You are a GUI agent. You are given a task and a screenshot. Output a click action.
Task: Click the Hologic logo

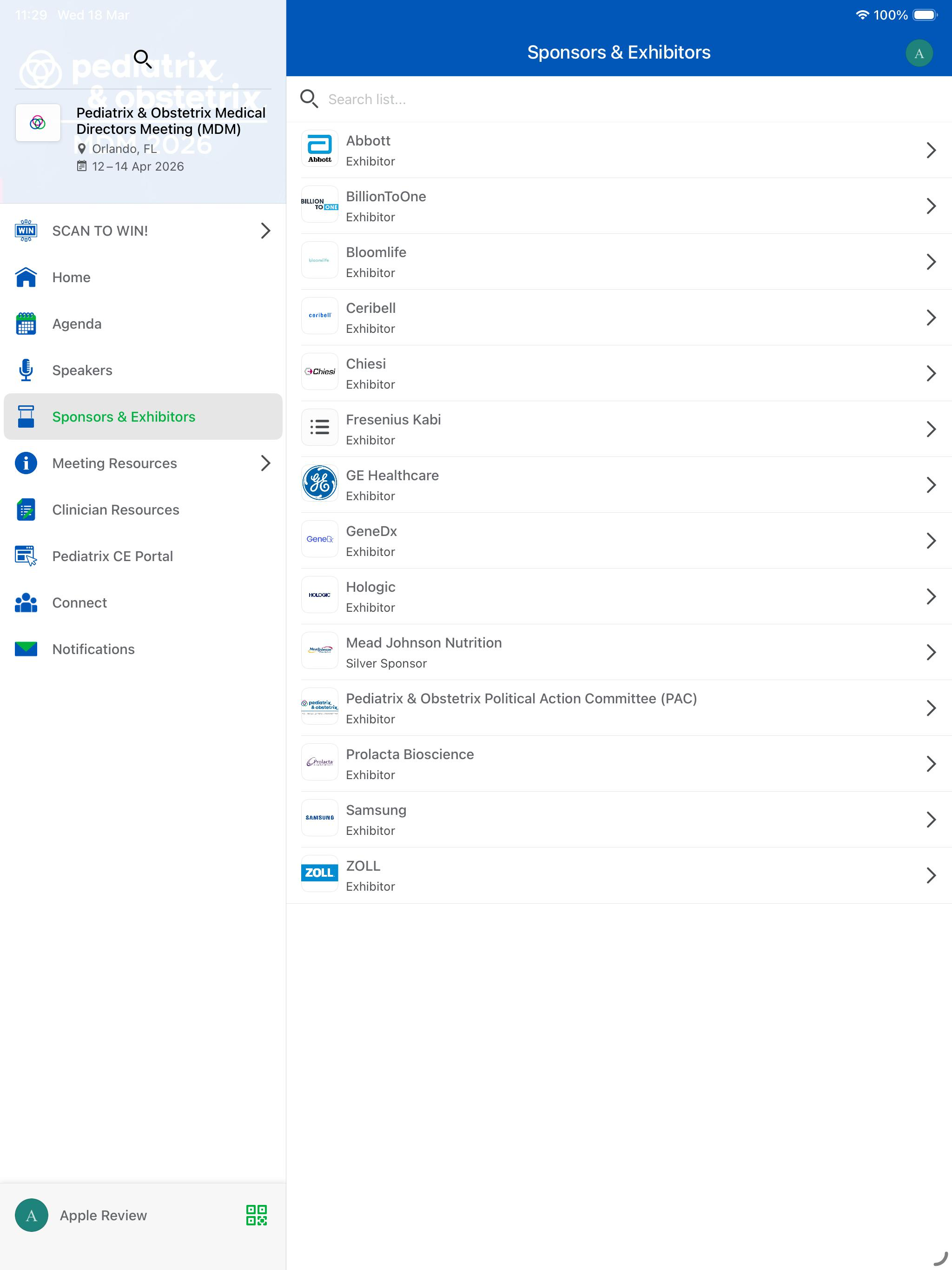pos(320,595)
